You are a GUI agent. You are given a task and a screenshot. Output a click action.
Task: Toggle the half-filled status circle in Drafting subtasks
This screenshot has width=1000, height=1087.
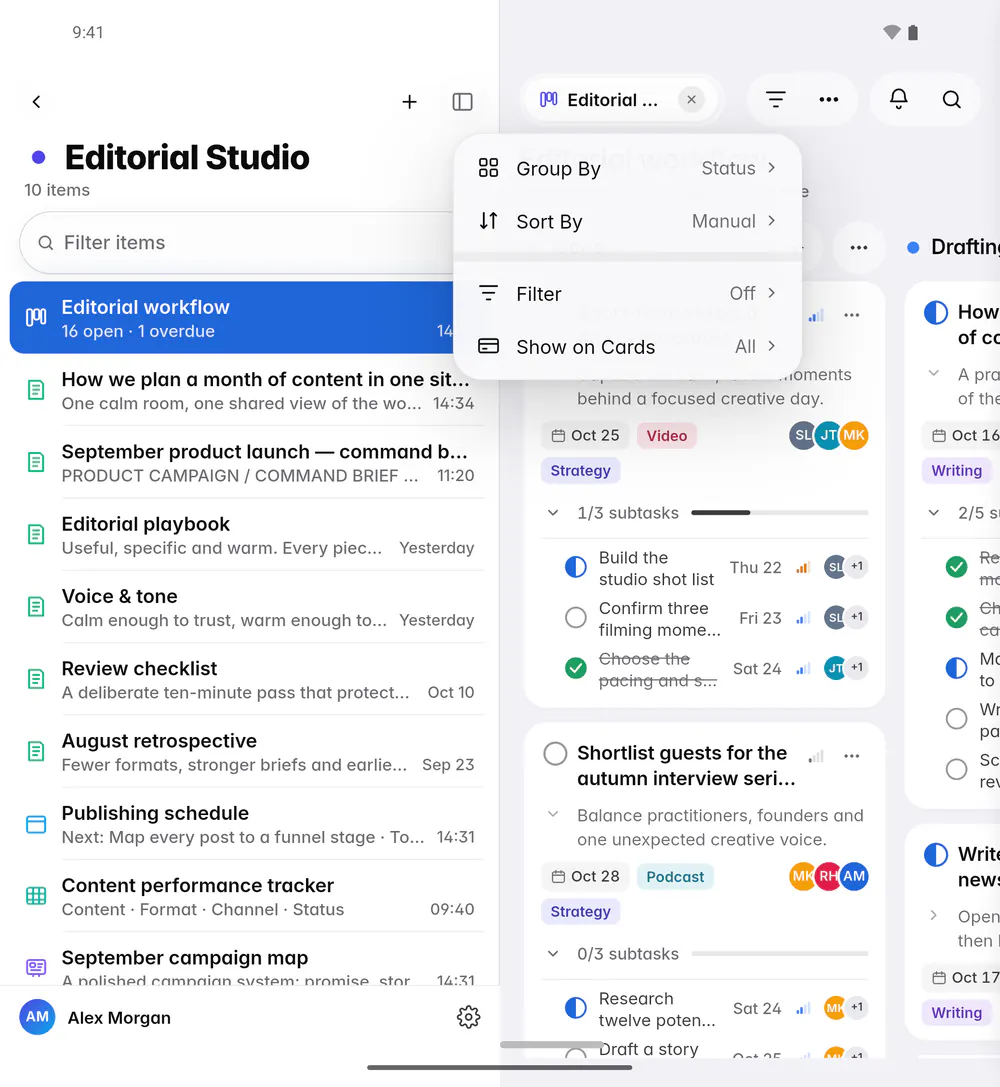click(956, 668)
